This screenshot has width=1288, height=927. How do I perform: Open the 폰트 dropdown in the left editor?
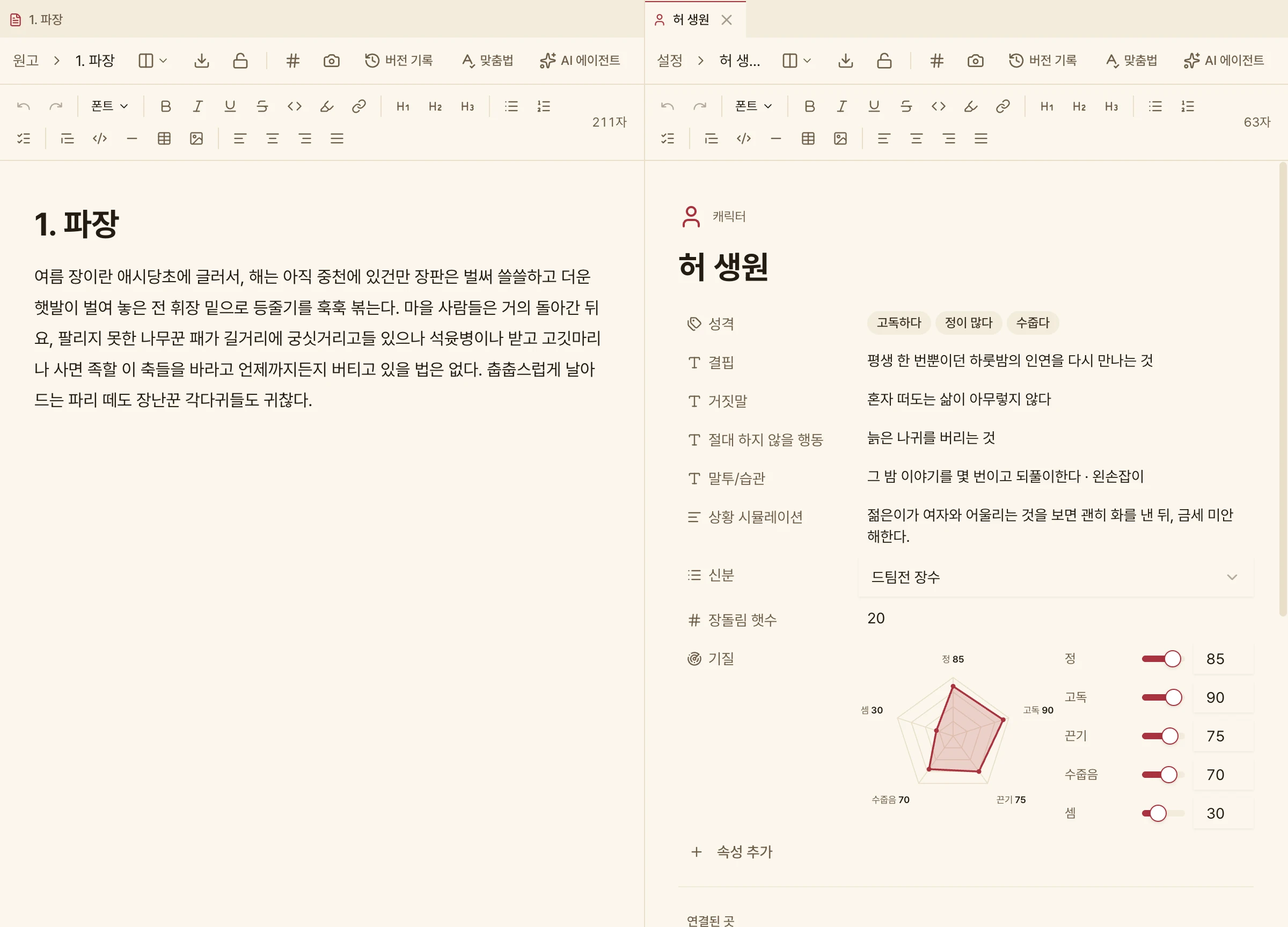coord(109,106)
